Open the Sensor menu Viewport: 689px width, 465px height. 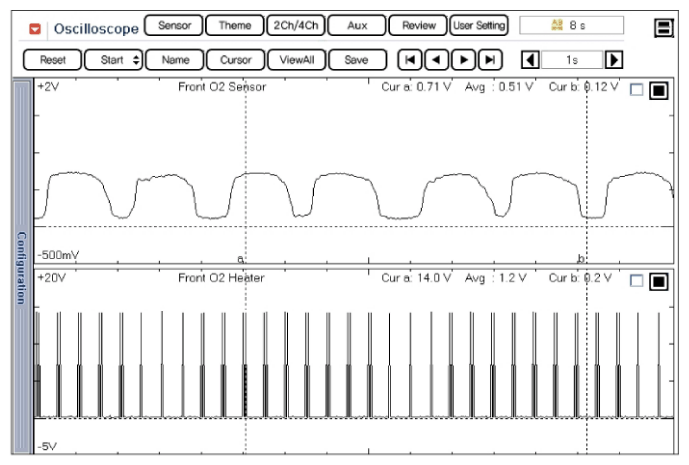point(173,25)
